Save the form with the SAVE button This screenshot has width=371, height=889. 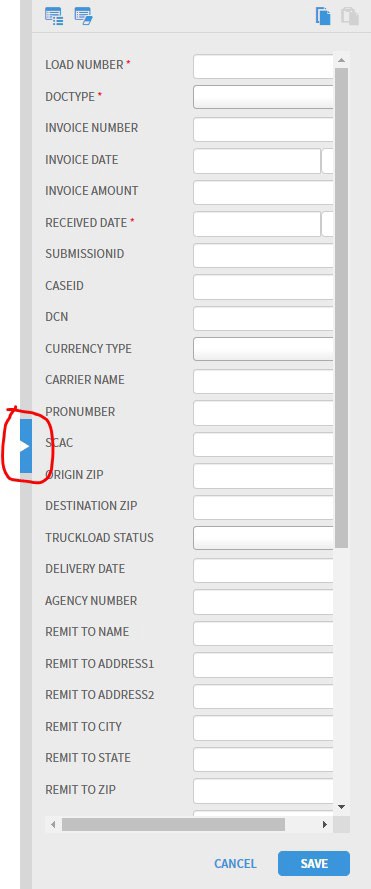[x=314, y=863]
